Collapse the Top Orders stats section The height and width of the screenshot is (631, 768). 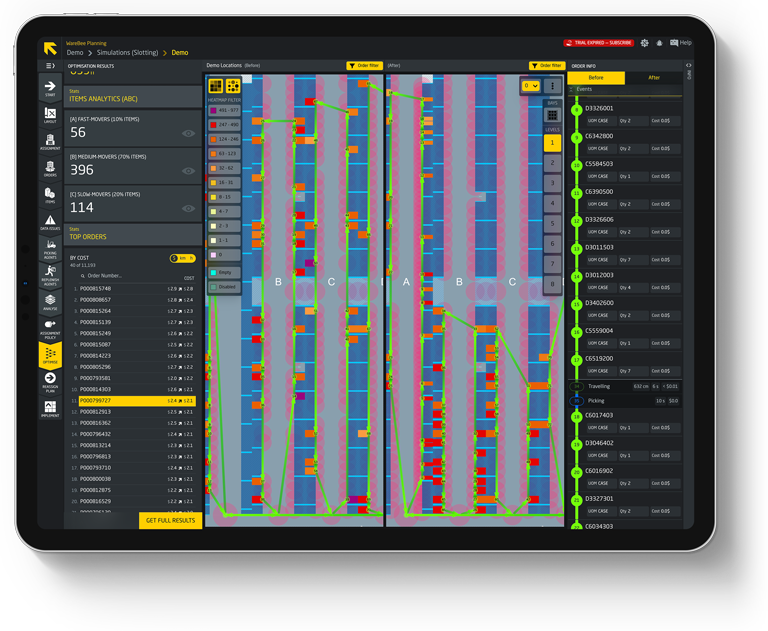pos(133,234)
